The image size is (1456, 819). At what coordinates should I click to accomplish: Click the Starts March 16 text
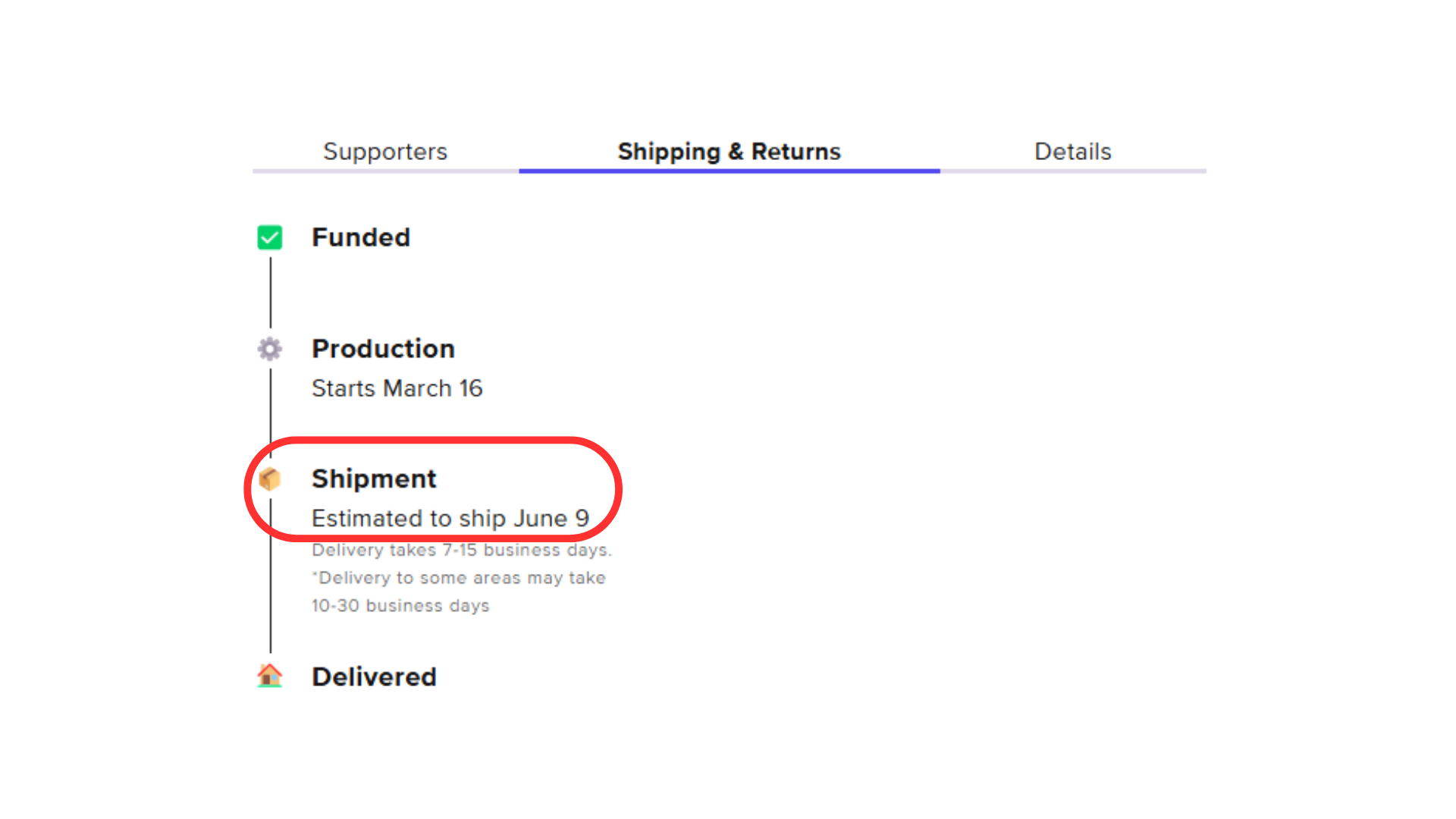pos(397,388)
